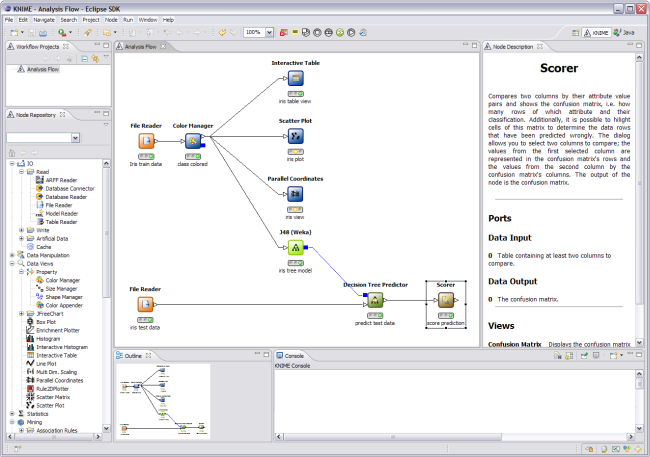Image resolution: width=650 pixels, height=457 pixels.
Task: Click the Scorer node icon in workflow
Action: tap(446, 300)
